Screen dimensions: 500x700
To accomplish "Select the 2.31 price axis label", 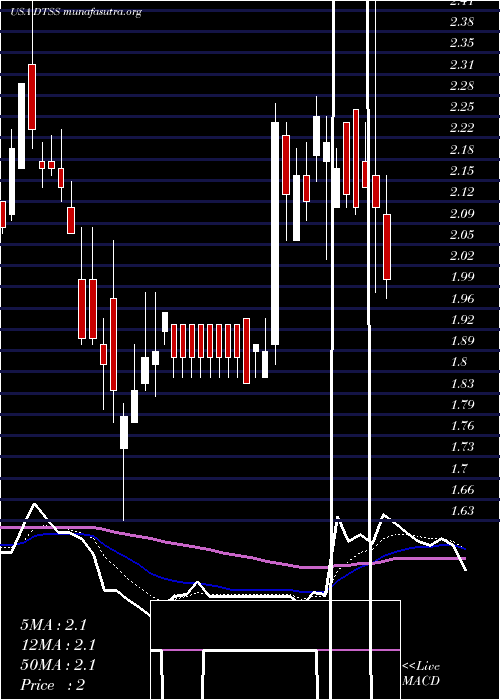I will [462, 64].
